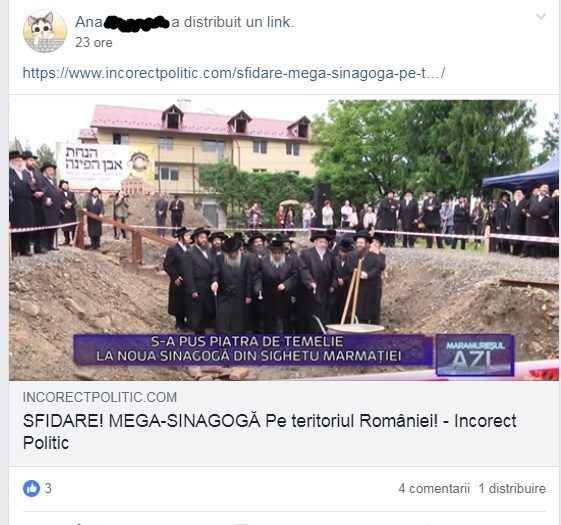Click the group of men in the preview photo
Viewport: 561px width, 525px height.
[274, 279]
